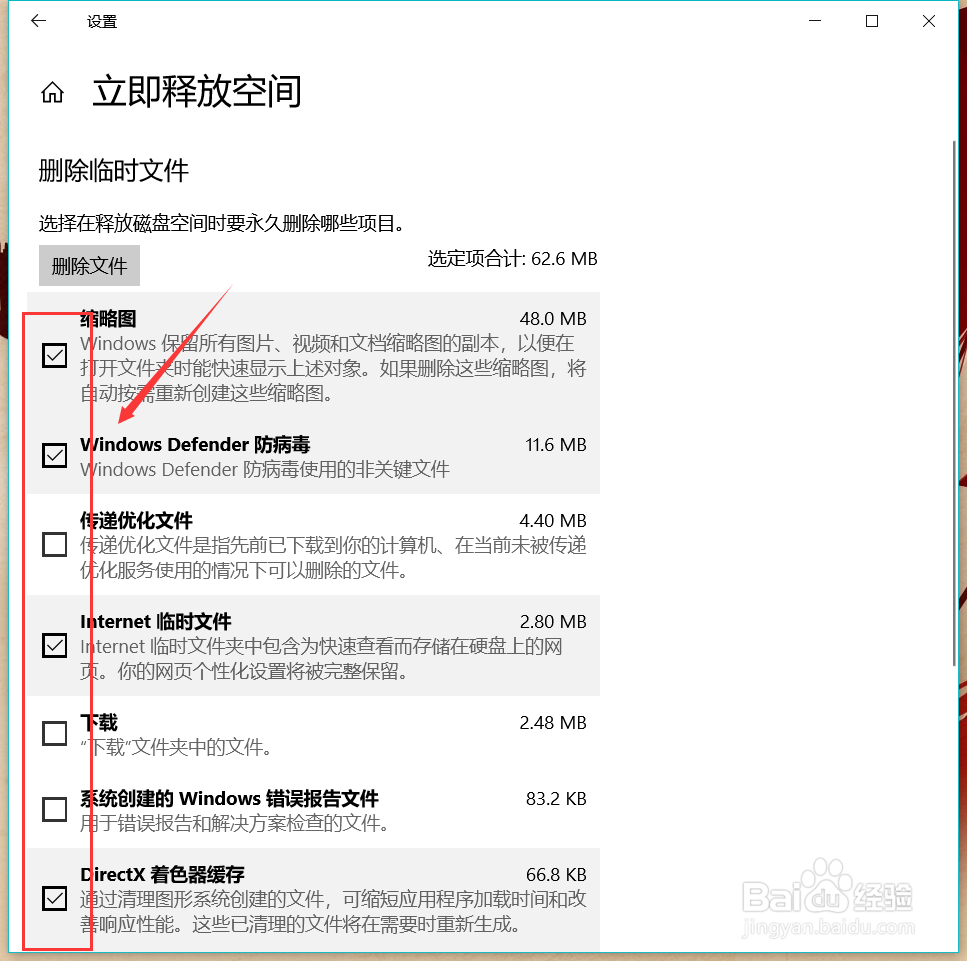Open Settings home via the house icon

click(x=52, y=91)
